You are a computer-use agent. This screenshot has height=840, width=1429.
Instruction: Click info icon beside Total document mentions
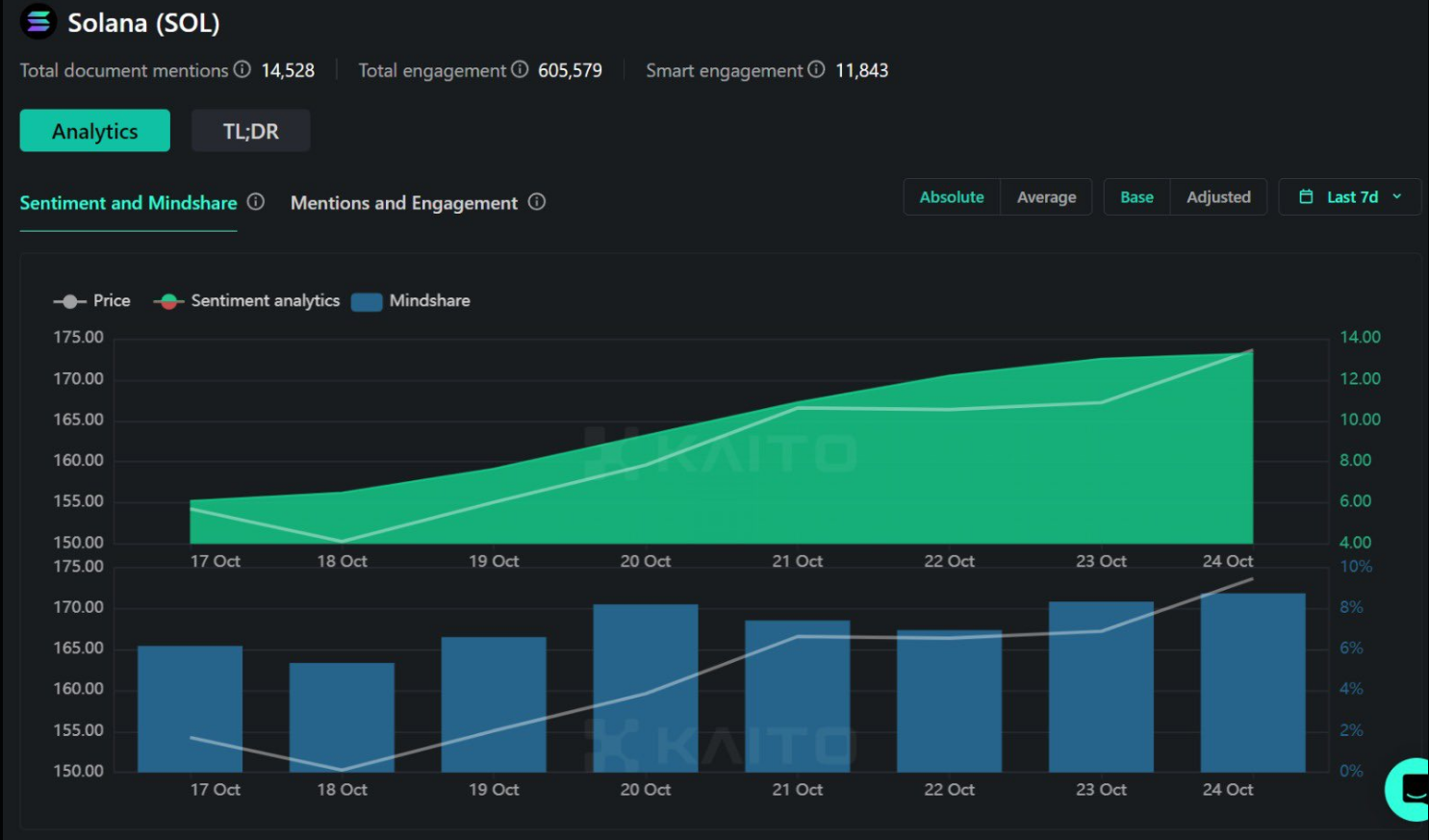[x=242, y=69]
